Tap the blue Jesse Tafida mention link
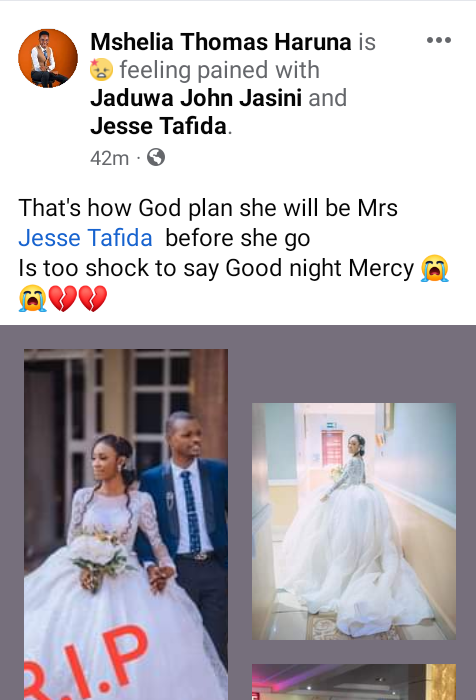476x700 pixels. click(85, 238)
